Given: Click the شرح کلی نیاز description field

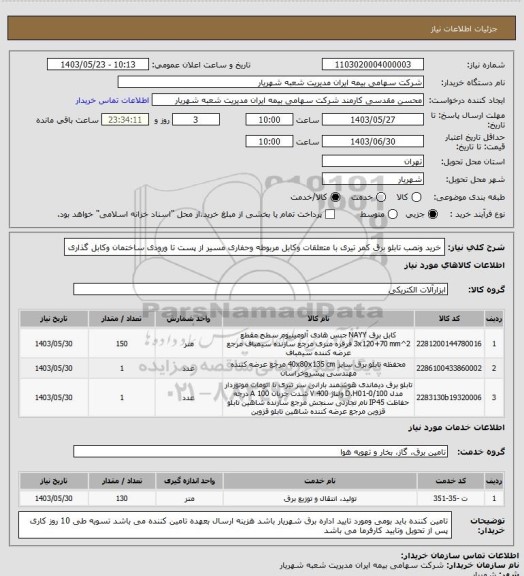Looking at the screenshot, I should [254, 248].
